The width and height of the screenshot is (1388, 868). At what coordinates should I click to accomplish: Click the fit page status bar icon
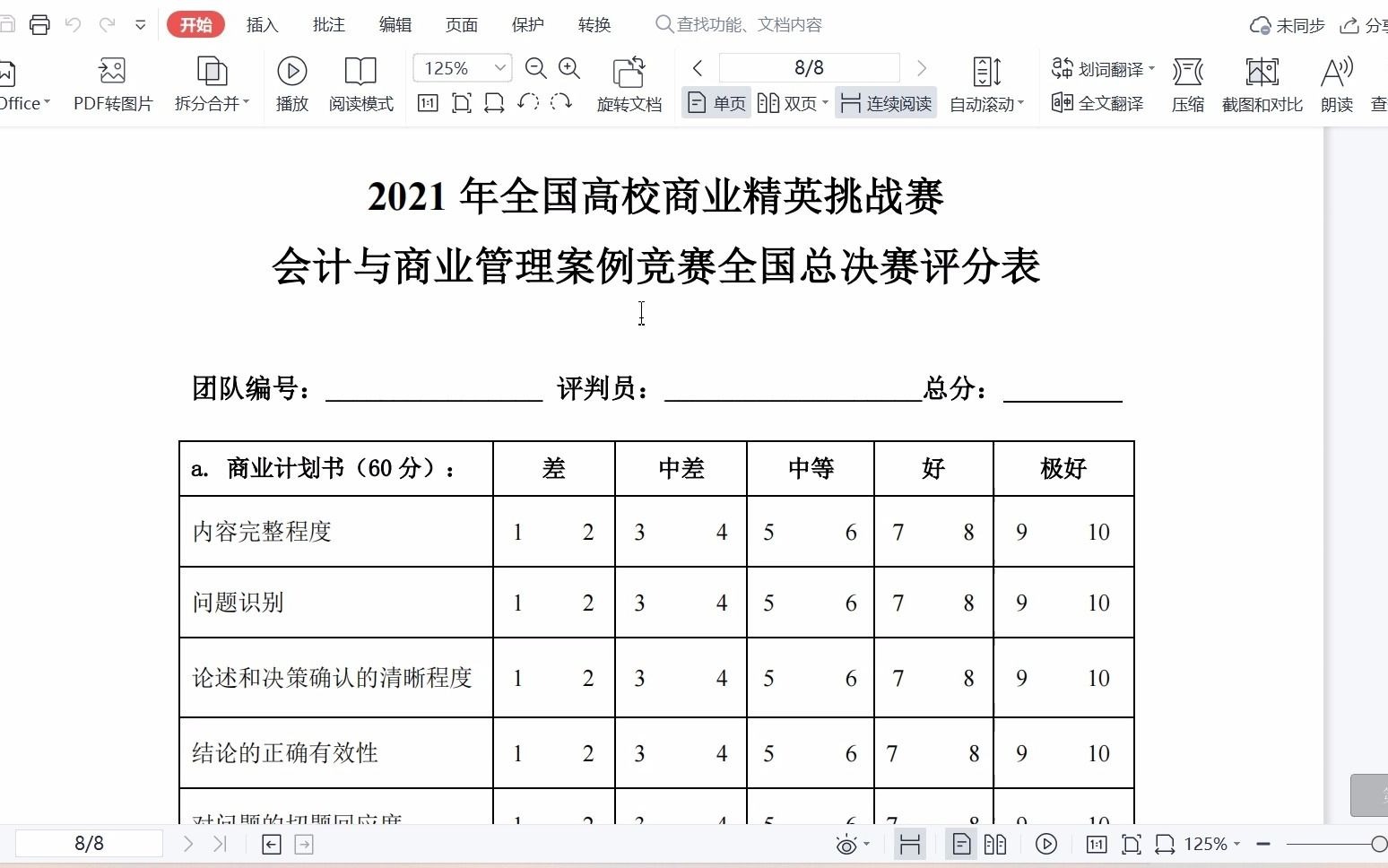tap(1131, 845)
